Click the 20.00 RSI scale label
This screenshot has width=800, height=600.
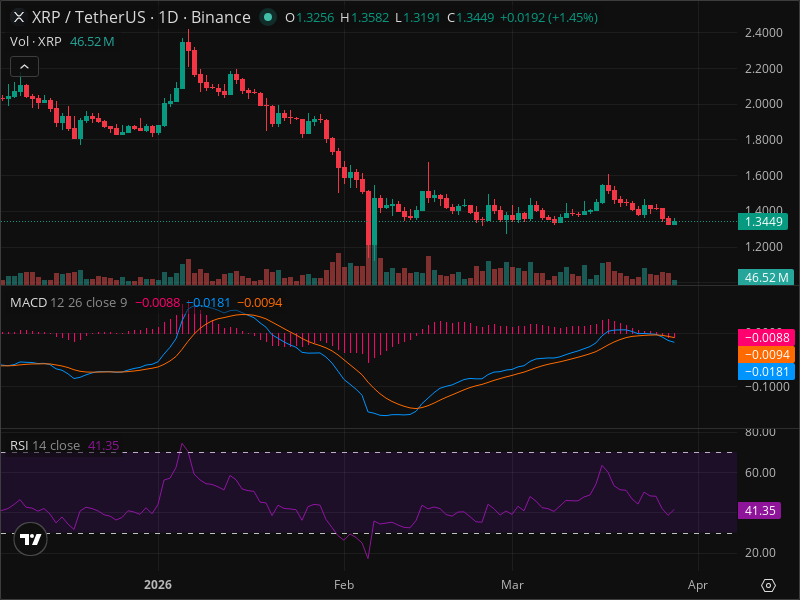pyautogui.click(x=760, y=553)
